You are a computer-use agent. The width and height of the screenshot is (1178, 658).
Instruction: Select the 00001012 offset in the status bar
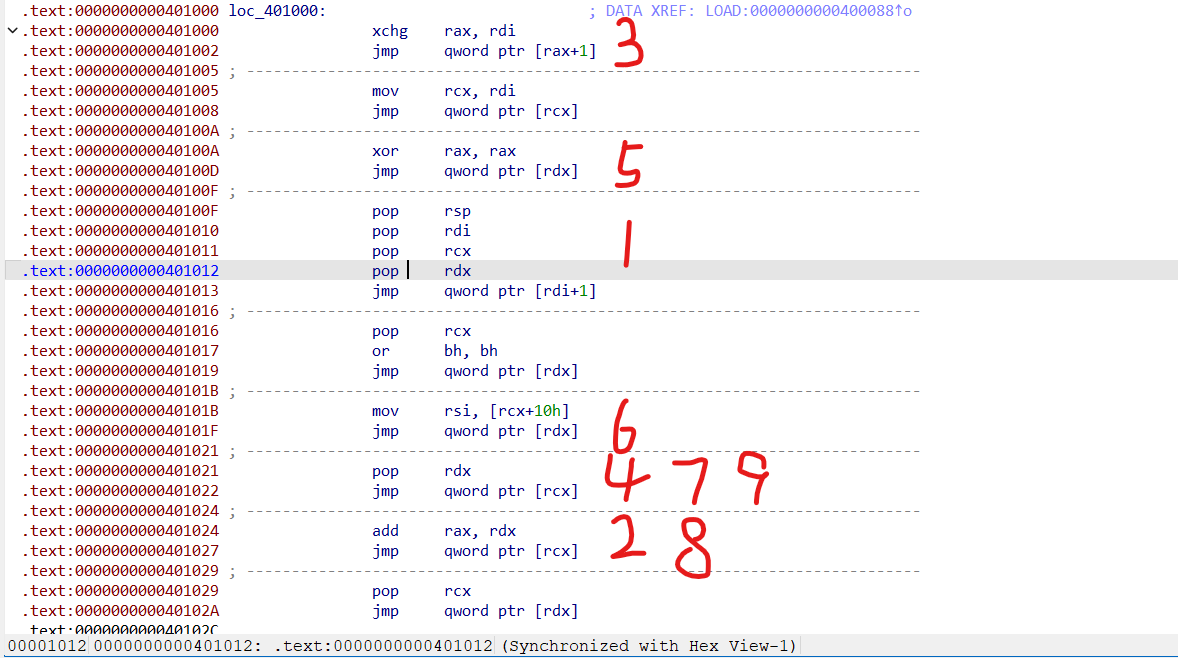(x=38, y=645)
